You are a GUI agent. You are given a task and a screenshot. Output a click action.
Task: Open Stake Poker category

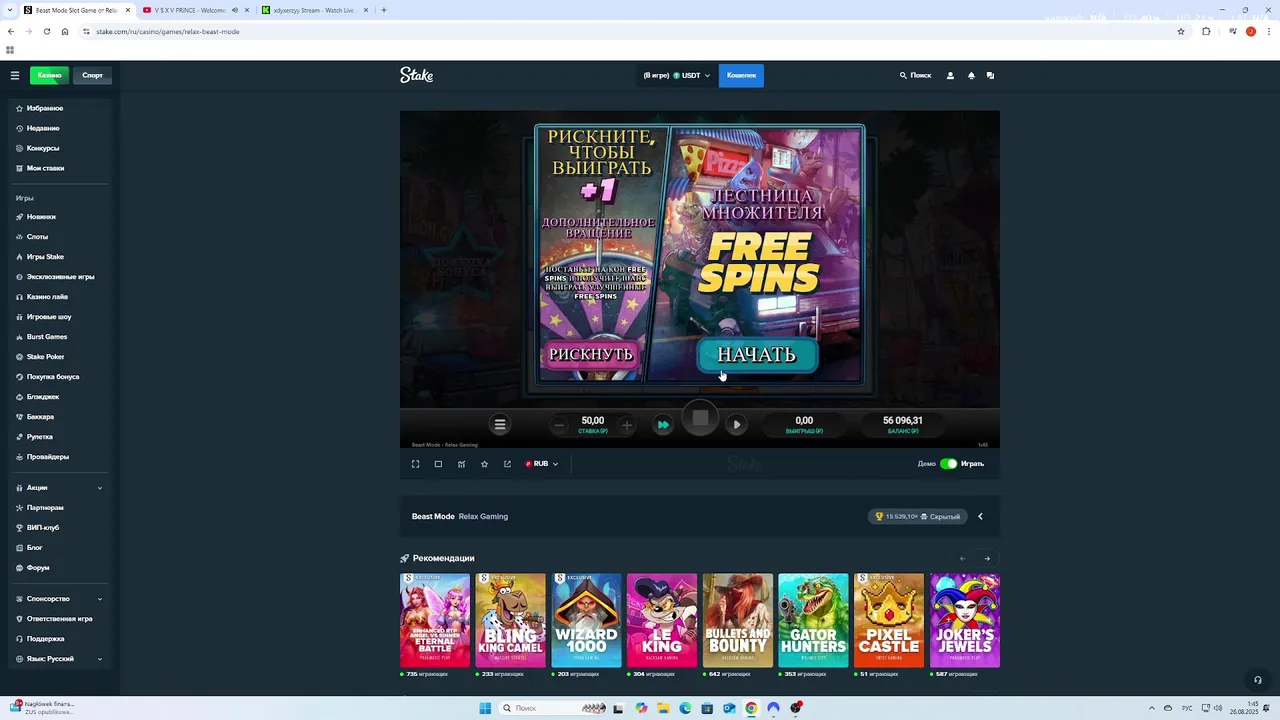60,357
